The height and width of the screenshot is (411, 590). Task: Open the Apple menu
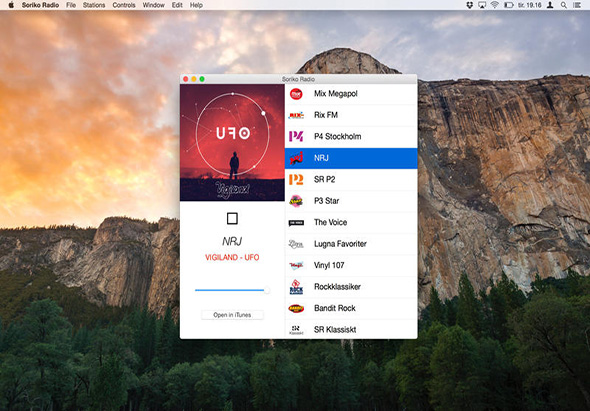click(x=11, y=5)
